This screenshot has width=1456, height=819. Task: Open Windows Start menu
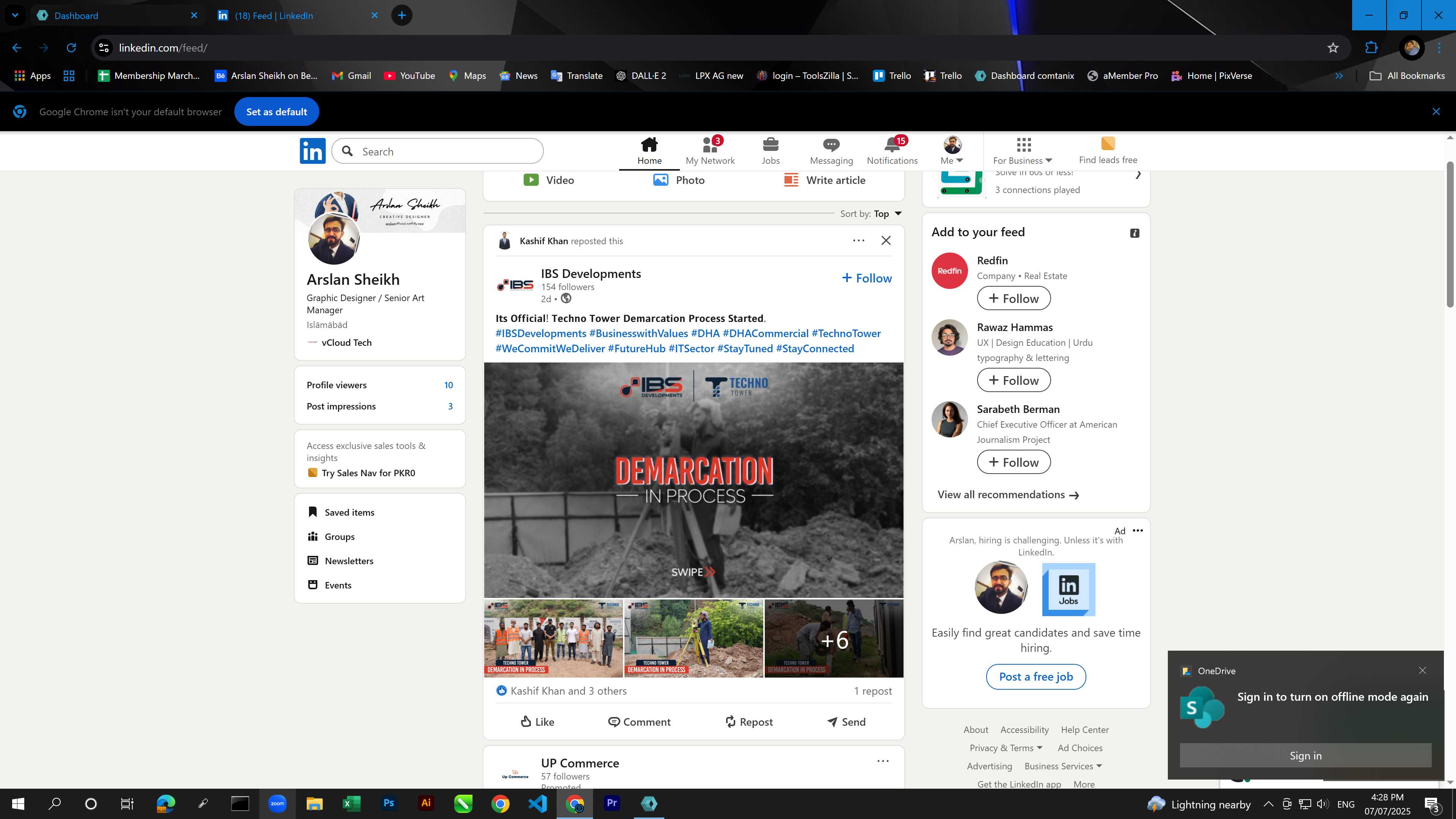pyautogui.click(x=17, y=804)
